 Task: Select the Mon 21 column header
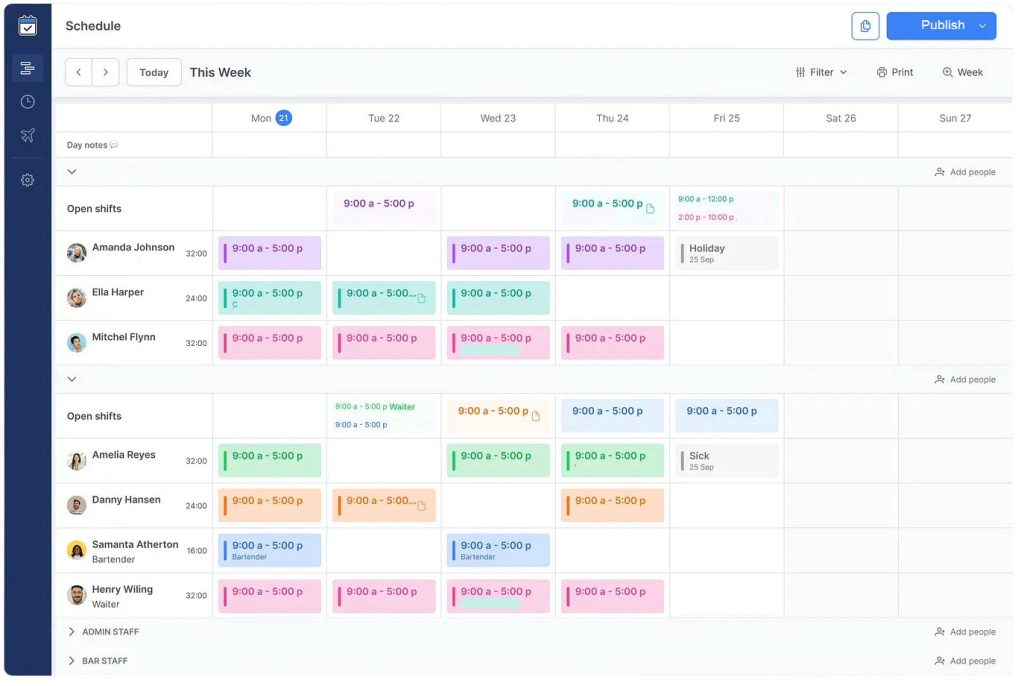coord(270,118)
